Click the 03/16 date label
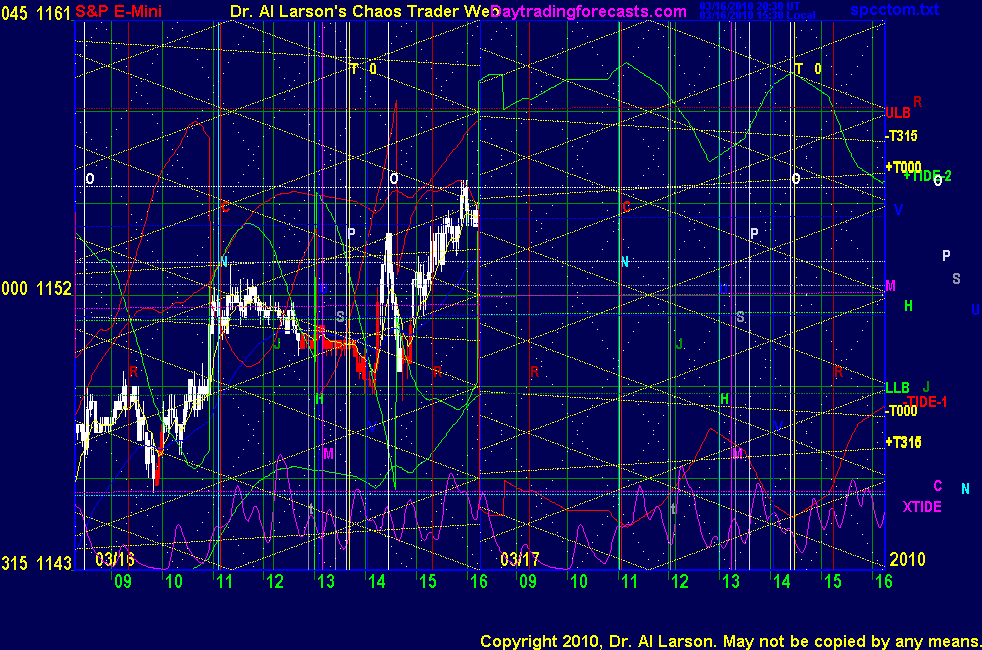982x650 pixels. point(114,559)
